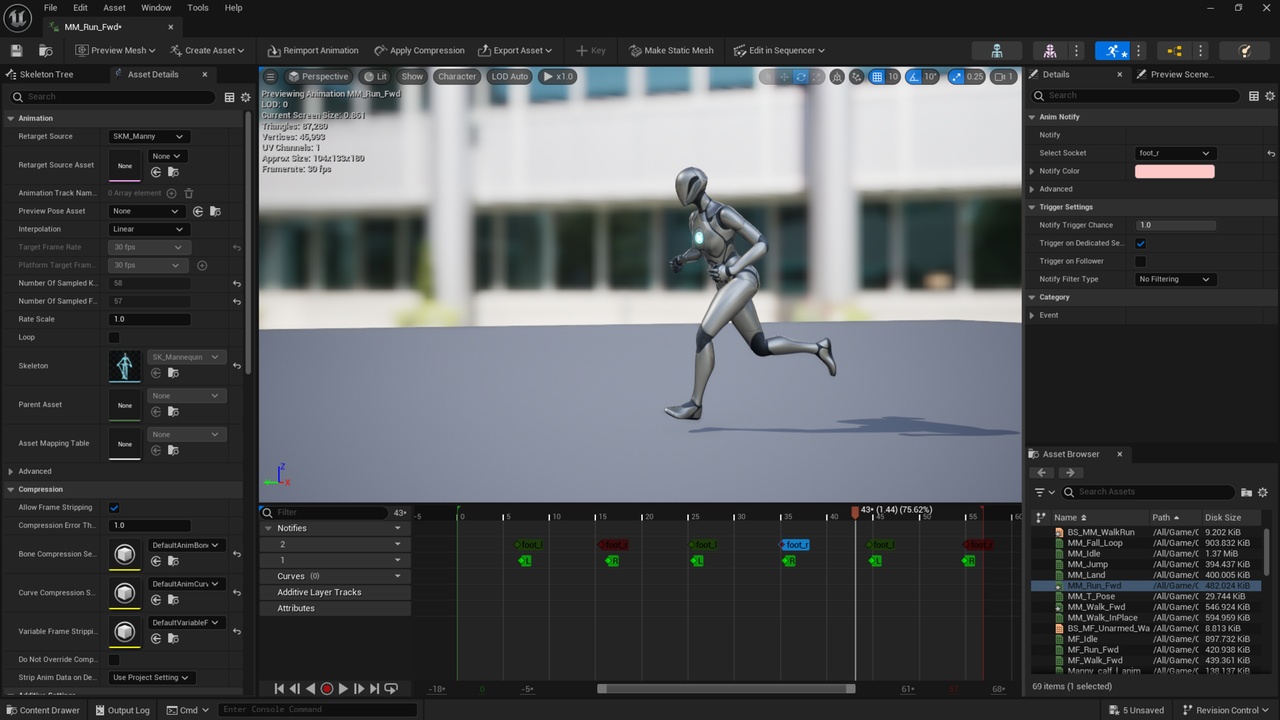Open the Preview Pose Asset dropdown

147,211
